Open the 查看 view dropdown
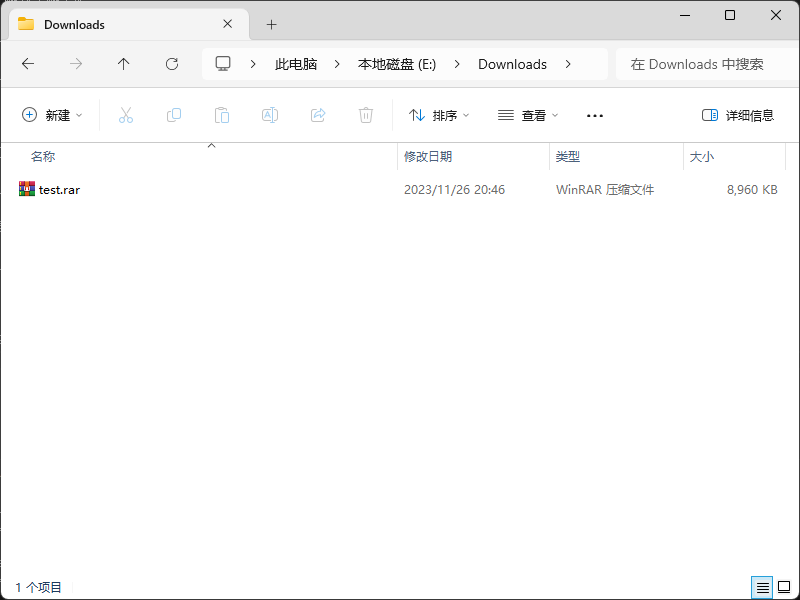This screenshot has height=600, width=800. pos(527,115)
